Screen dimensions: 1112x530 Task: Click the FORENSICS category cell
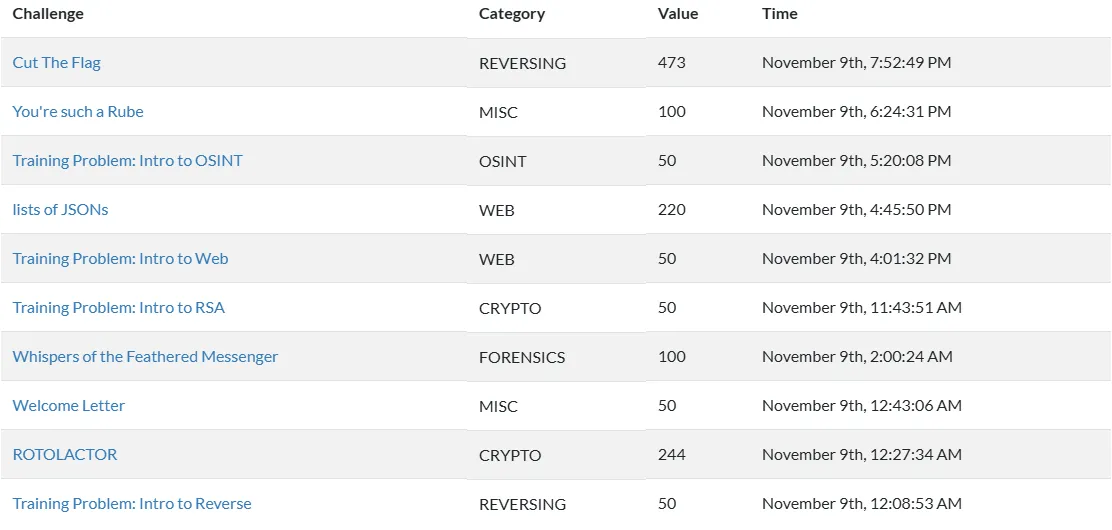click(x=522, y=357)
